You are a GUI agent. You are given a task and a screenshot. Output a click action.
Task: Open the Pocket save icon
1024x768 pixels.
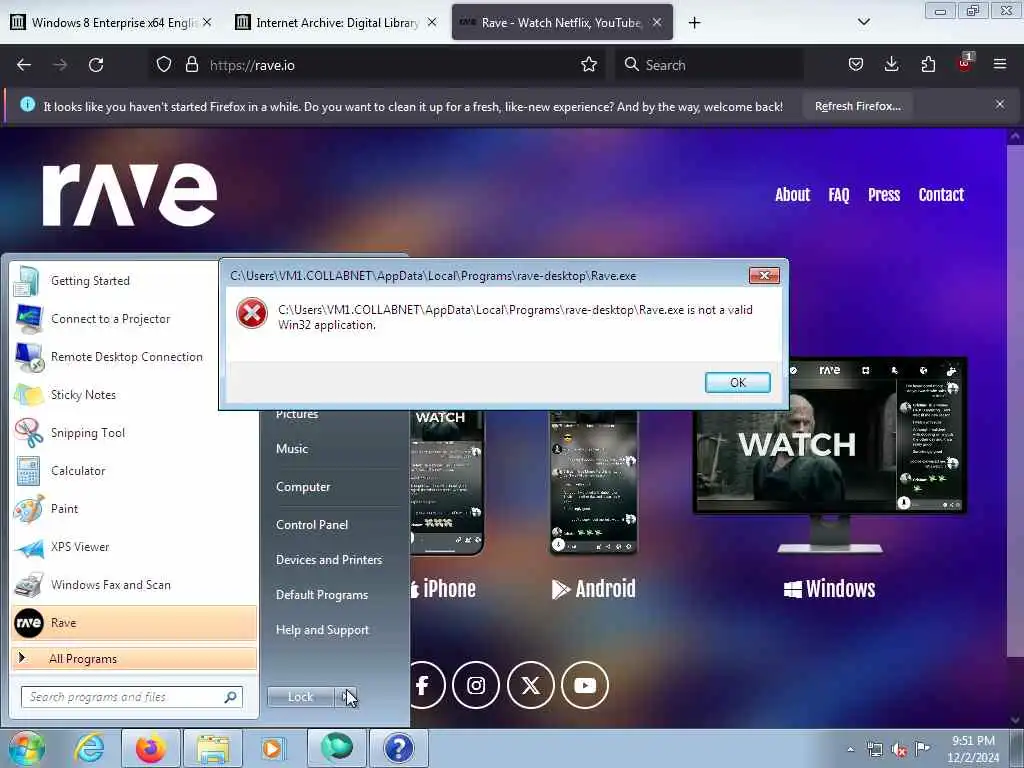pyautogui.click(x=856, y=65)
